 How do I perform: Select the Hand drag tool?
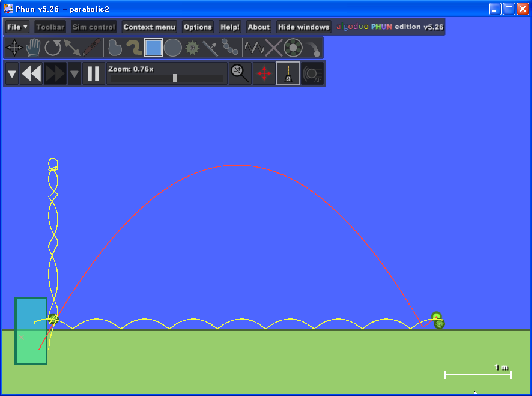pyautogui.click(x=33, y=48)
